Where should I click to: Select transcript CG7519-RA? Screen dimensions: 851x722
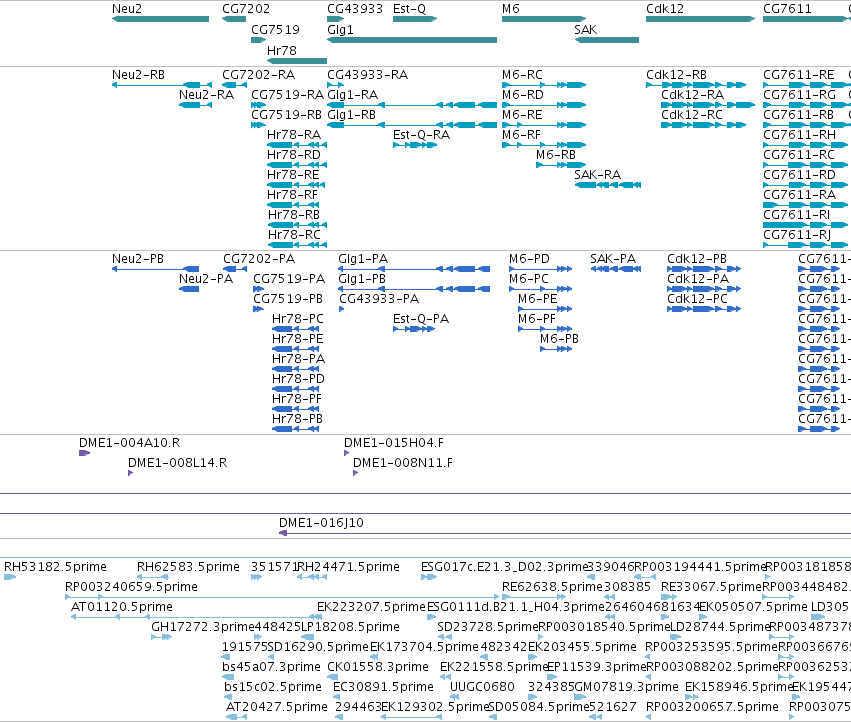(x=258, y=105)
